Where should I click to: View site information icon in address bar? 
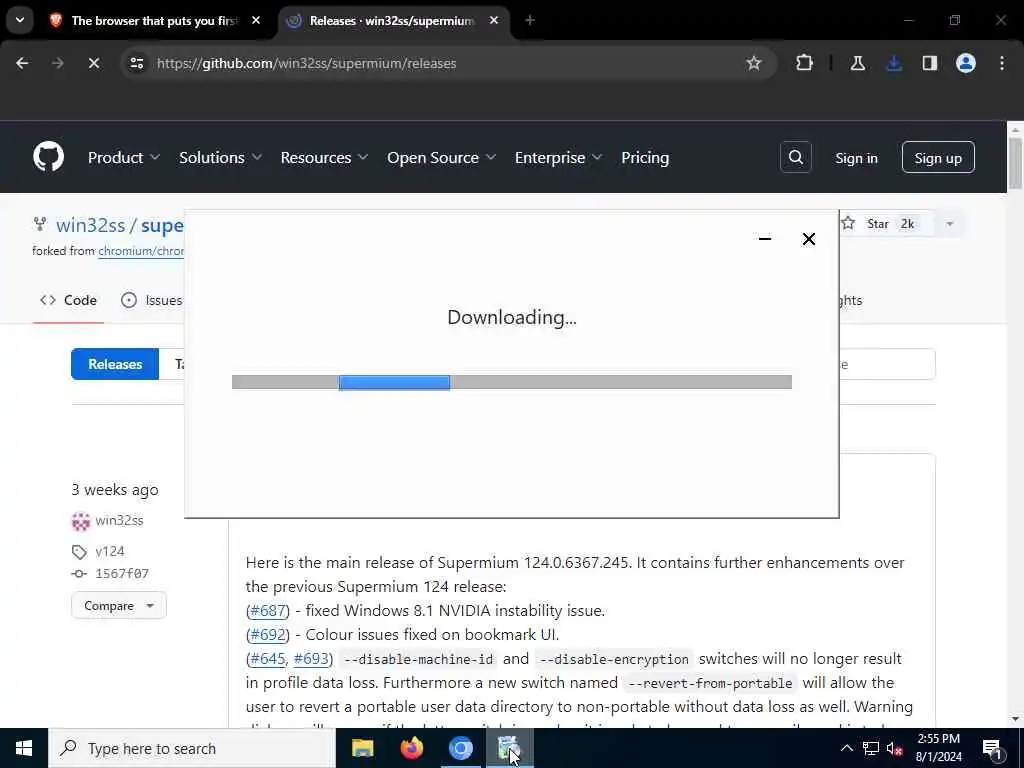(x=136, y=63)
